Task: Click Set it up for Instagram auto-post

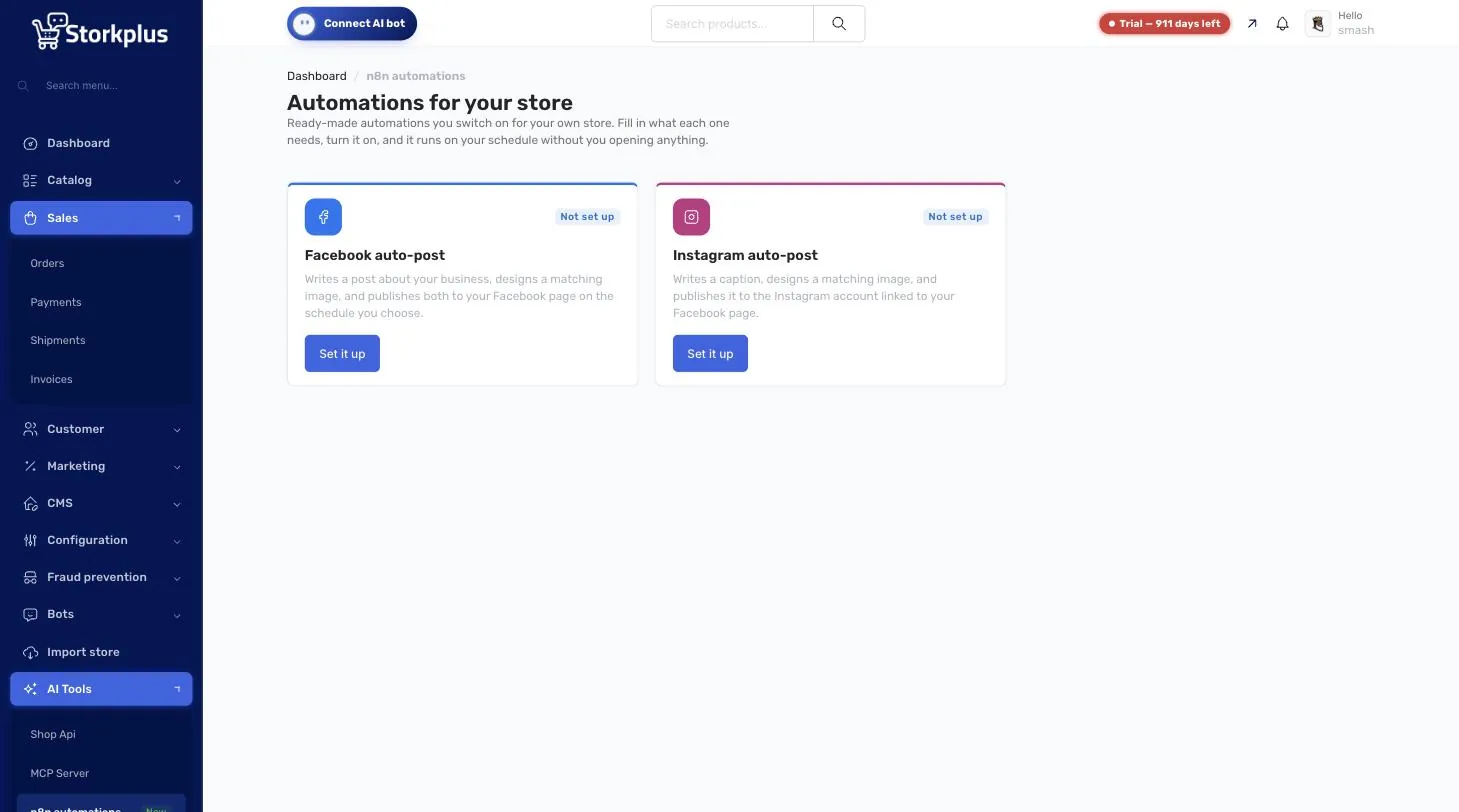Action: (710, 353)
